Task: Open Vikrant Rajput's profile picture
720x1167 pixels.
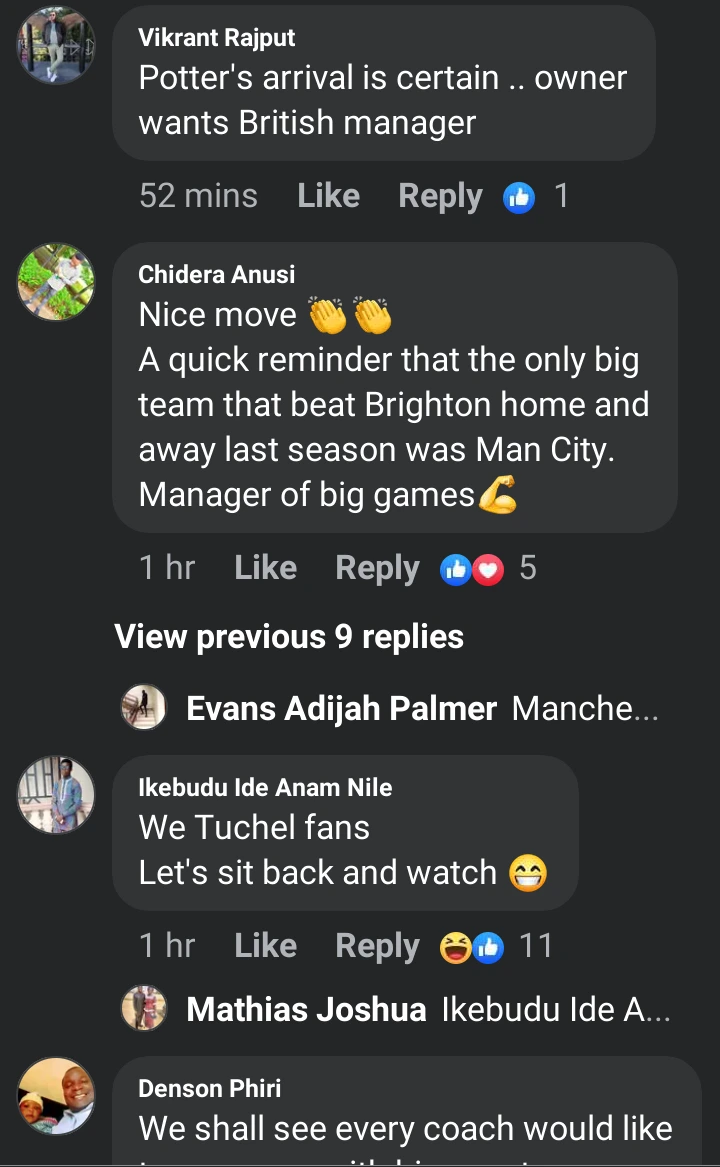Action: coord(56,46)
